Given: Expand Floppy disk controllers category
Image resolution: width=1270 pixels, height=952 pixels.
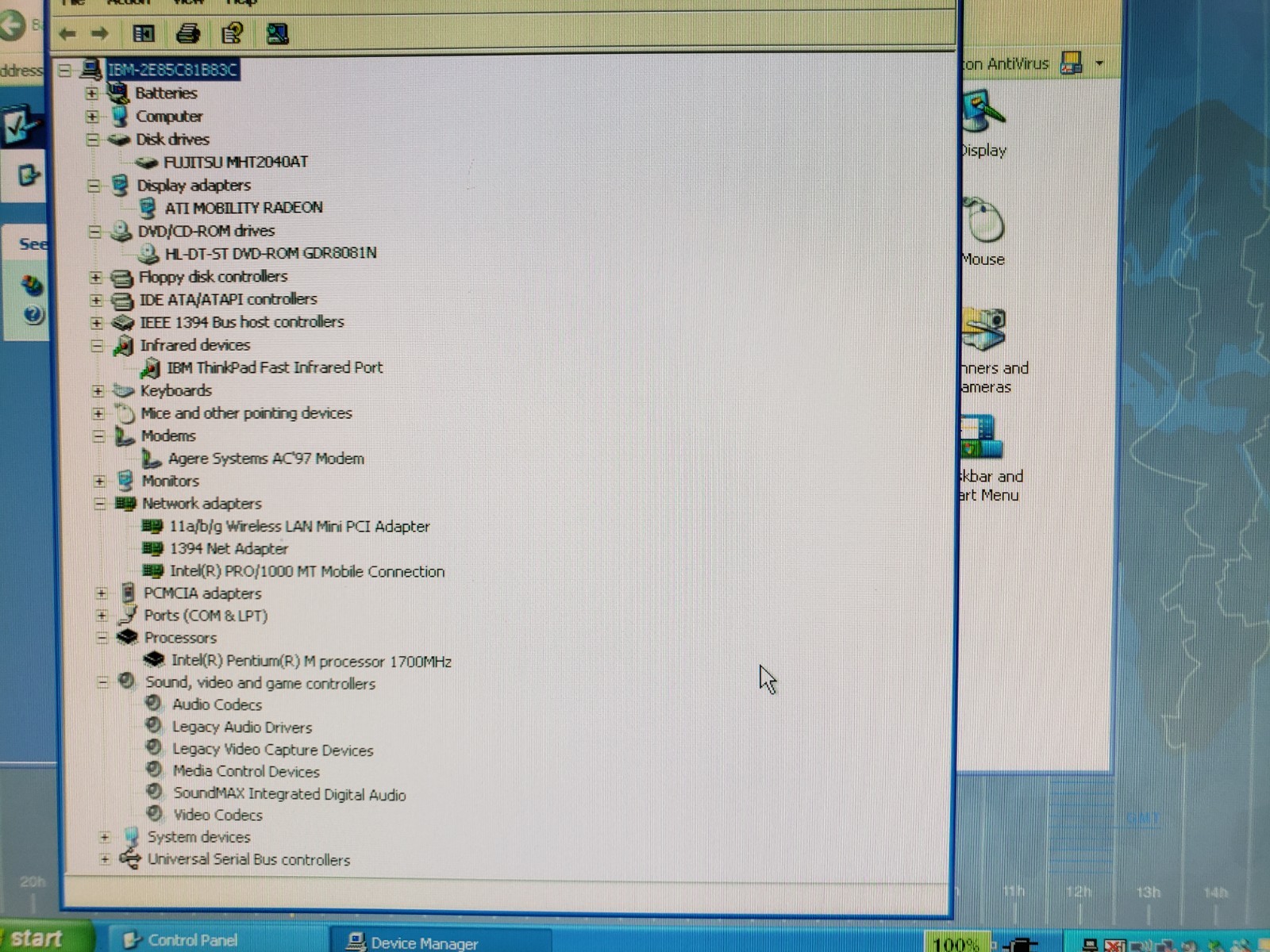Looking at the screenshot, I should click(95, 278).
